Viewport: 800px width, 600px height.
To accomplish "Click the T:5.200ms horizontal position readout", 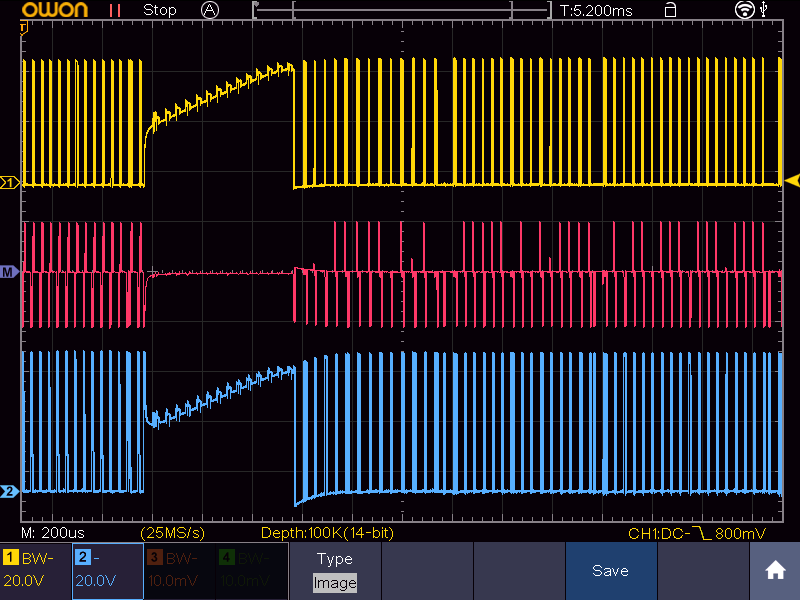I will [x=596, y=11].
